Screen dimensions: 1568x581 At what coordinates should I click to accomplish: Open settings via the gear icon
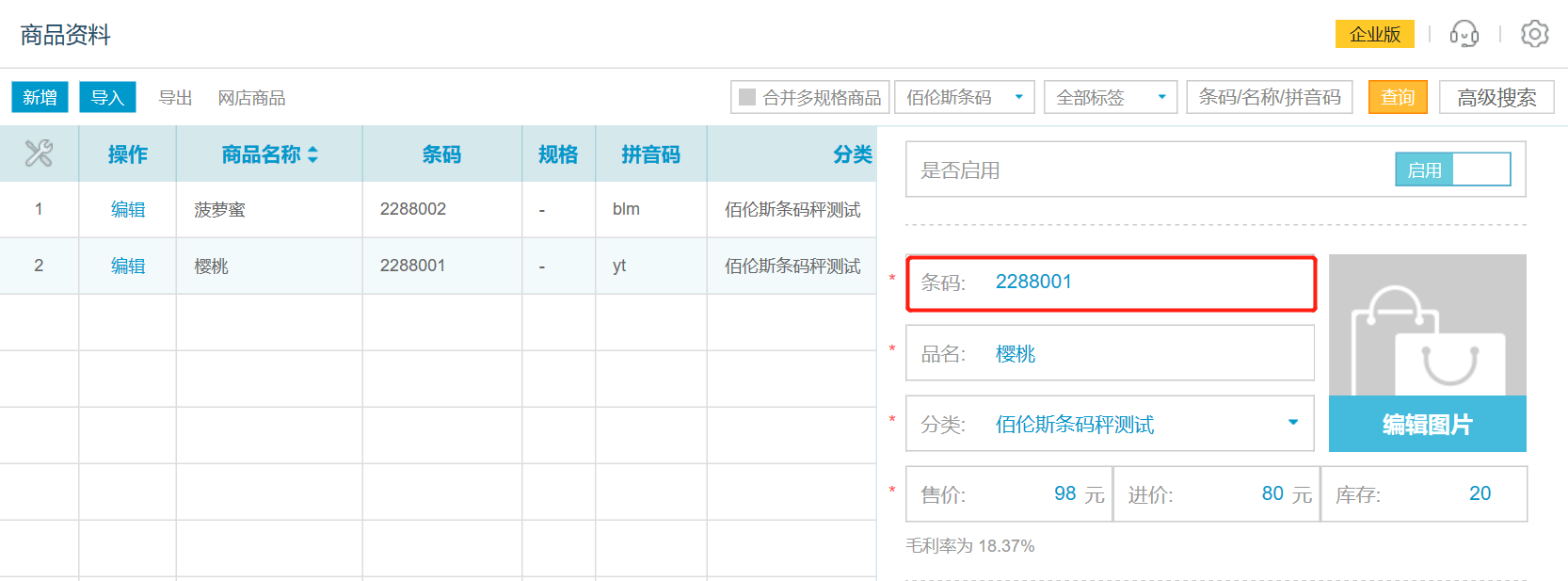pyautogui.click(x=1534, y=35)
